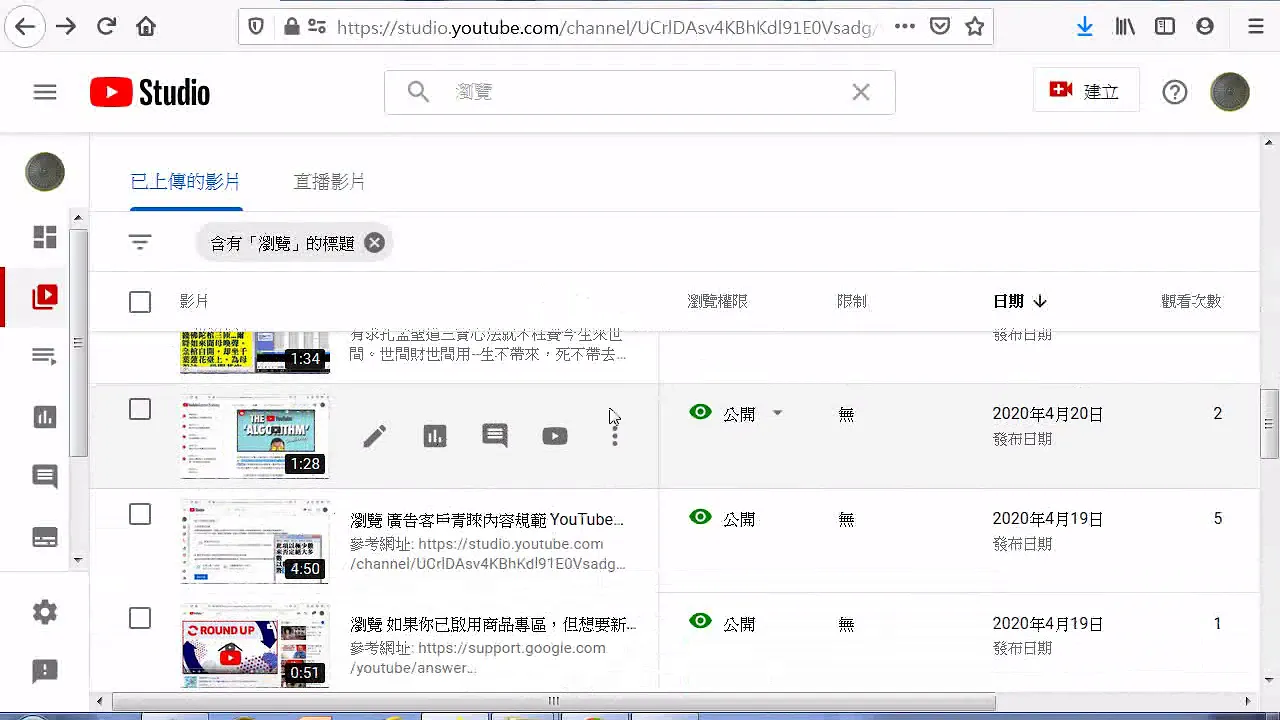1280x720 pixels.
Task: Edit details pencil for 1:28 video
Action: [x=374, y=436]
